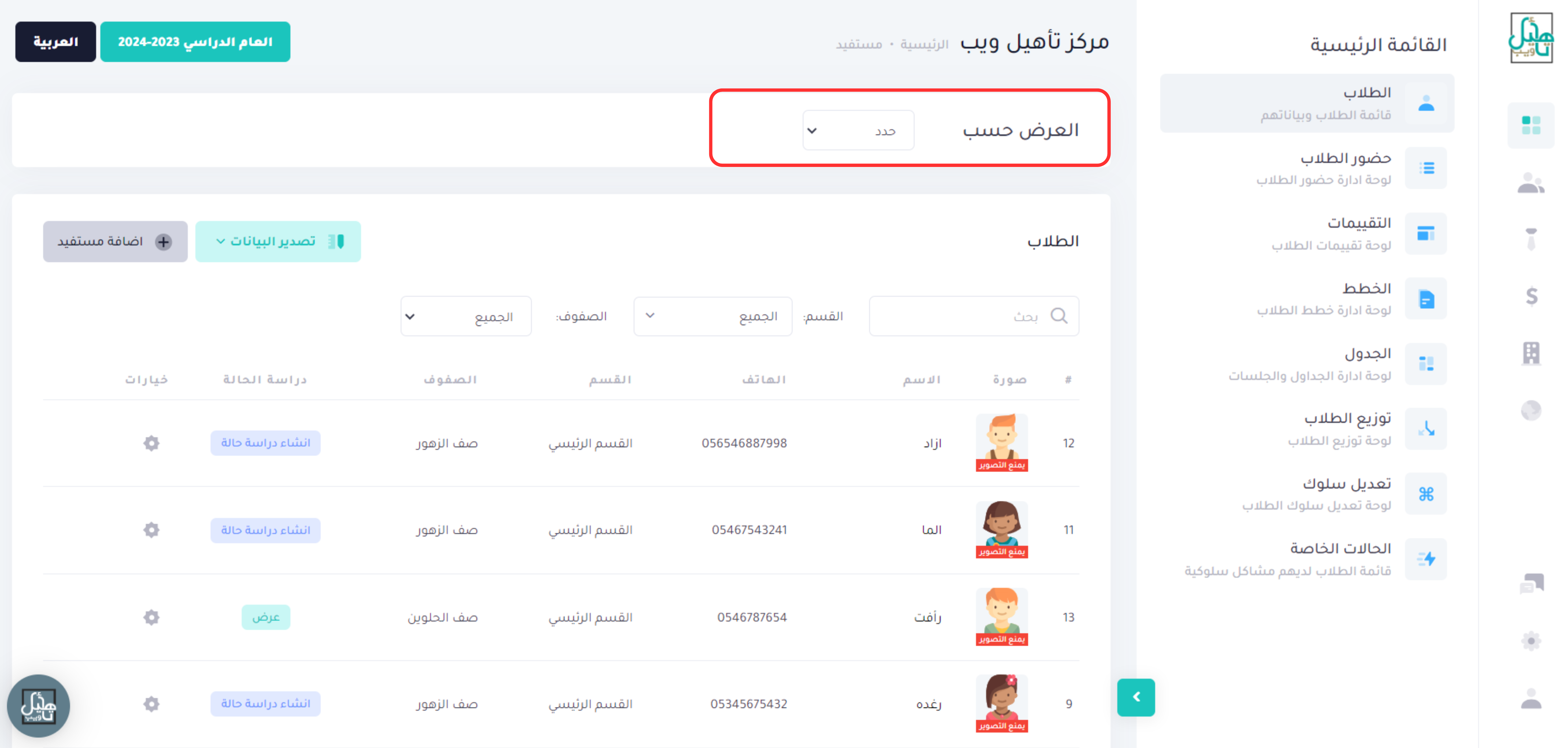
Task: Click the users group icon in right rail
Action: [x=1530, y=183]
